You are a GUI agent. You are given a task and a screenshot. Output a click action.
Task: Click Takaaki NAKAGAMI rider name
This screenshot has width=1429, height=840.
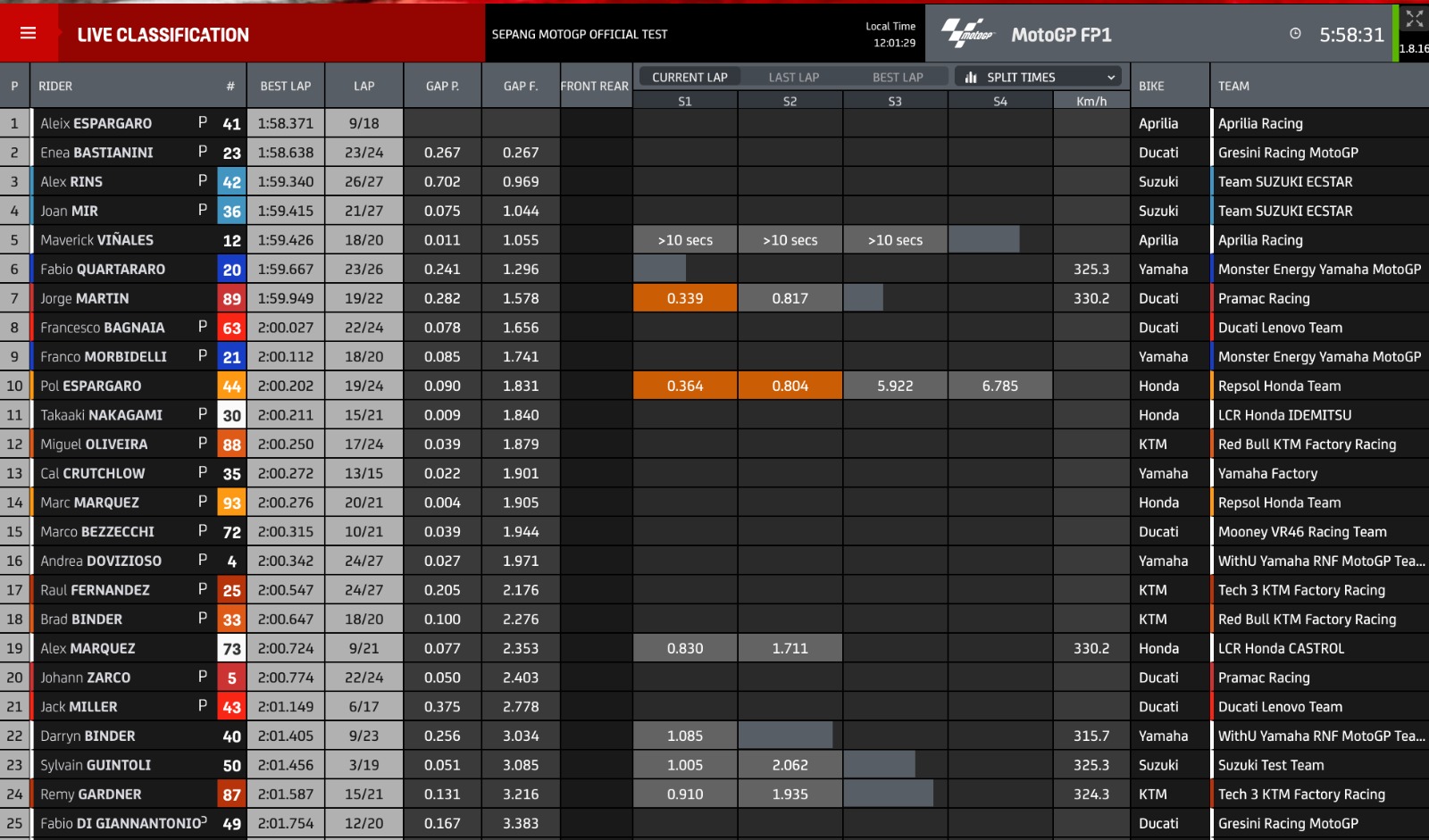pyautogui.click(x=101, y=415)
